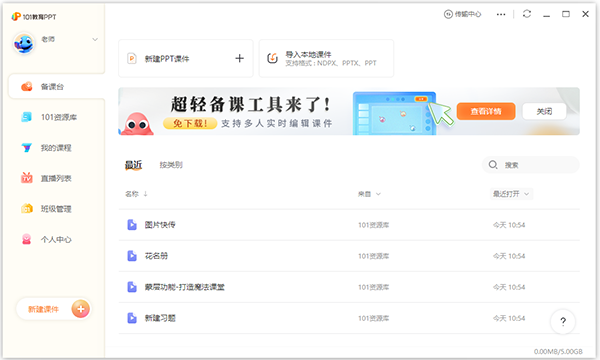Screen dimensions: 600x360
Task: Select the 最近 tab
Action: coord(134,165)
